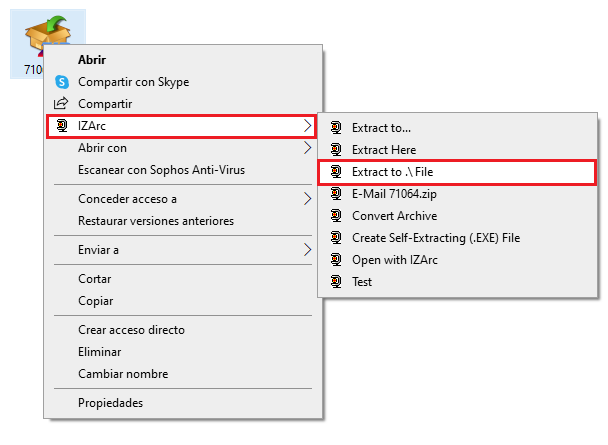Image resolution: width=608 pixels, height=445 pixels.
Task: Click the icon beside Open with IZArc
Action: click(336, 260)
